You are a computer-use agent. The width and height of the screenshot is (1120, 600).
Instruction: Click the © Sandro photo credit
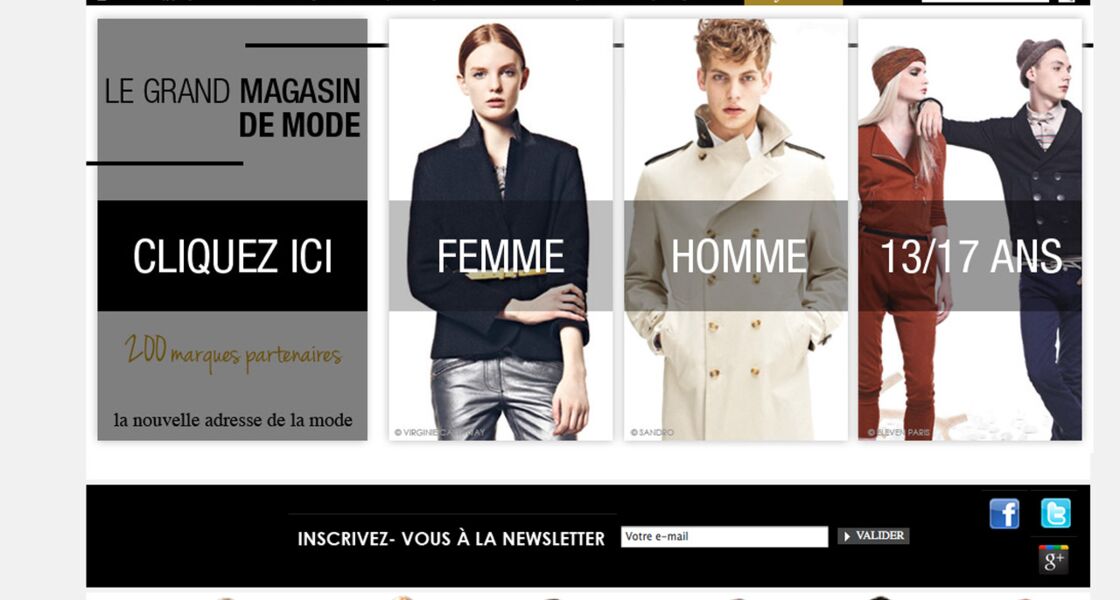click(651, 432)
